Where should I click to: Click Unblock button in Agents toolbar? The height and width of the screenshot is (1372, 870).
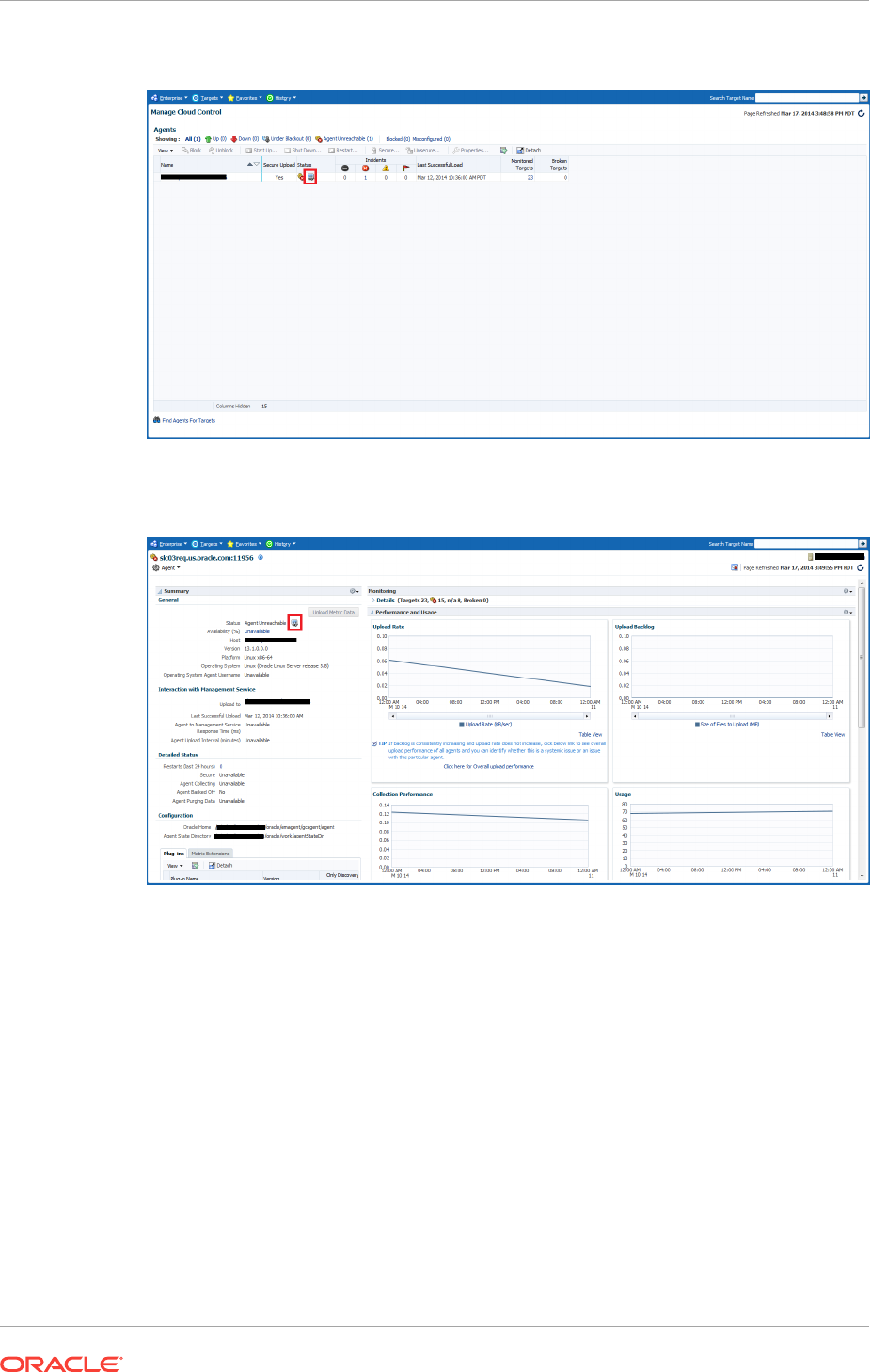pos(221,151)
